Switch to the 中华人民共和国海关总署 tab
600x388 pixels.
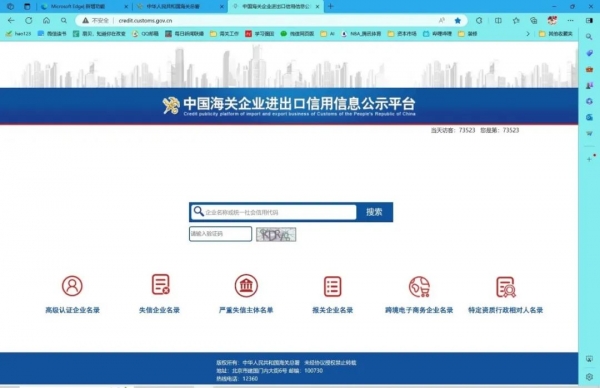pos(180,7)
